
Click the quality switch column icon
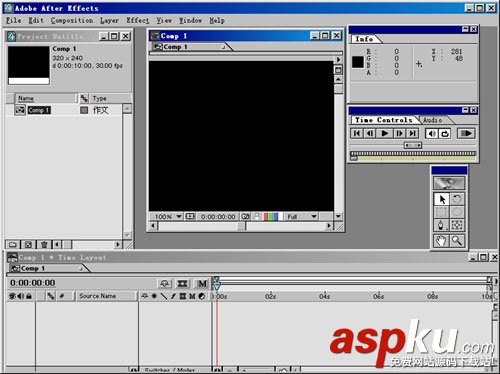tap(164, 296)
